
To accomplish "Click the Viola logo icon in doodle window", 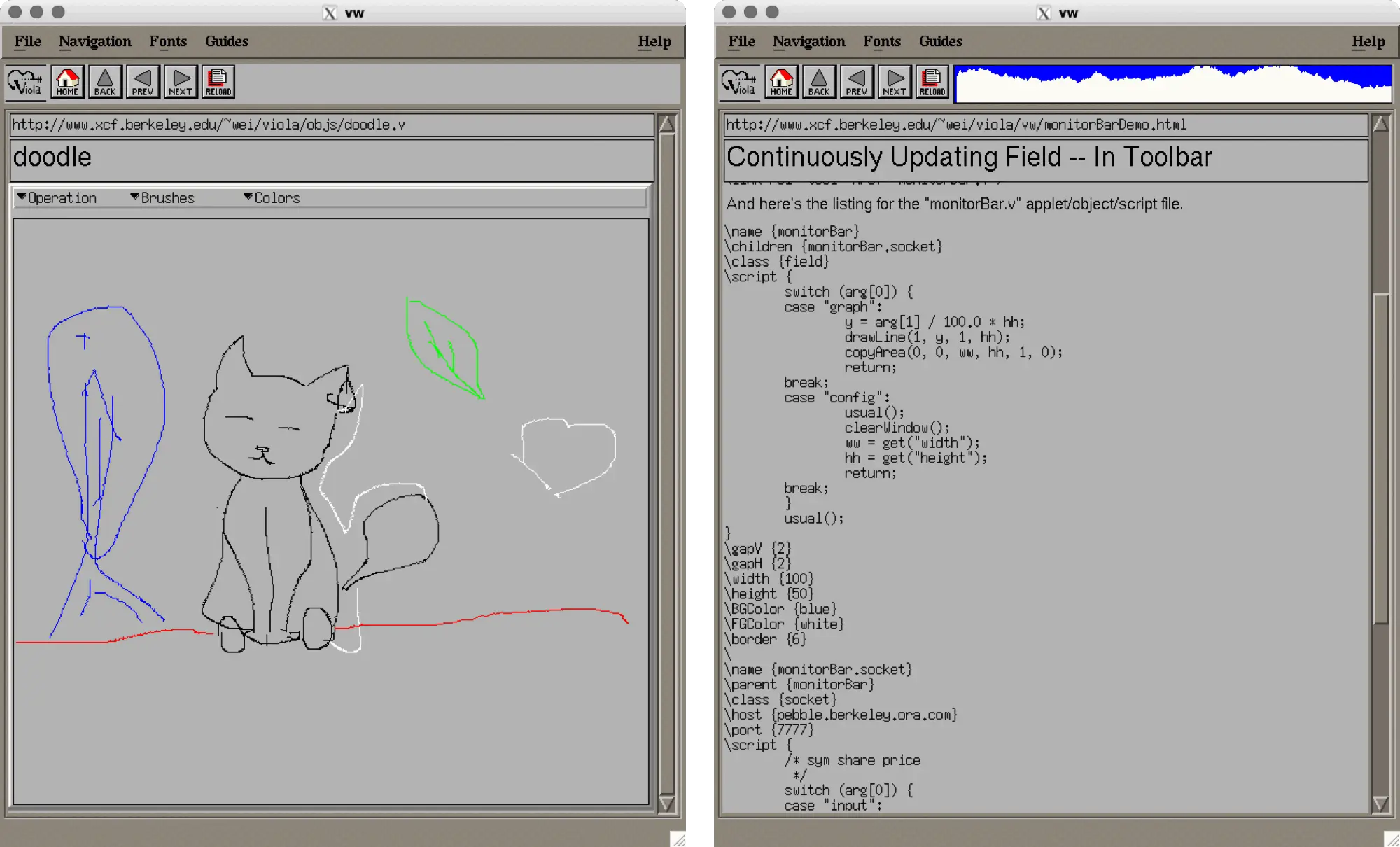I will click(x=26, y=83).
